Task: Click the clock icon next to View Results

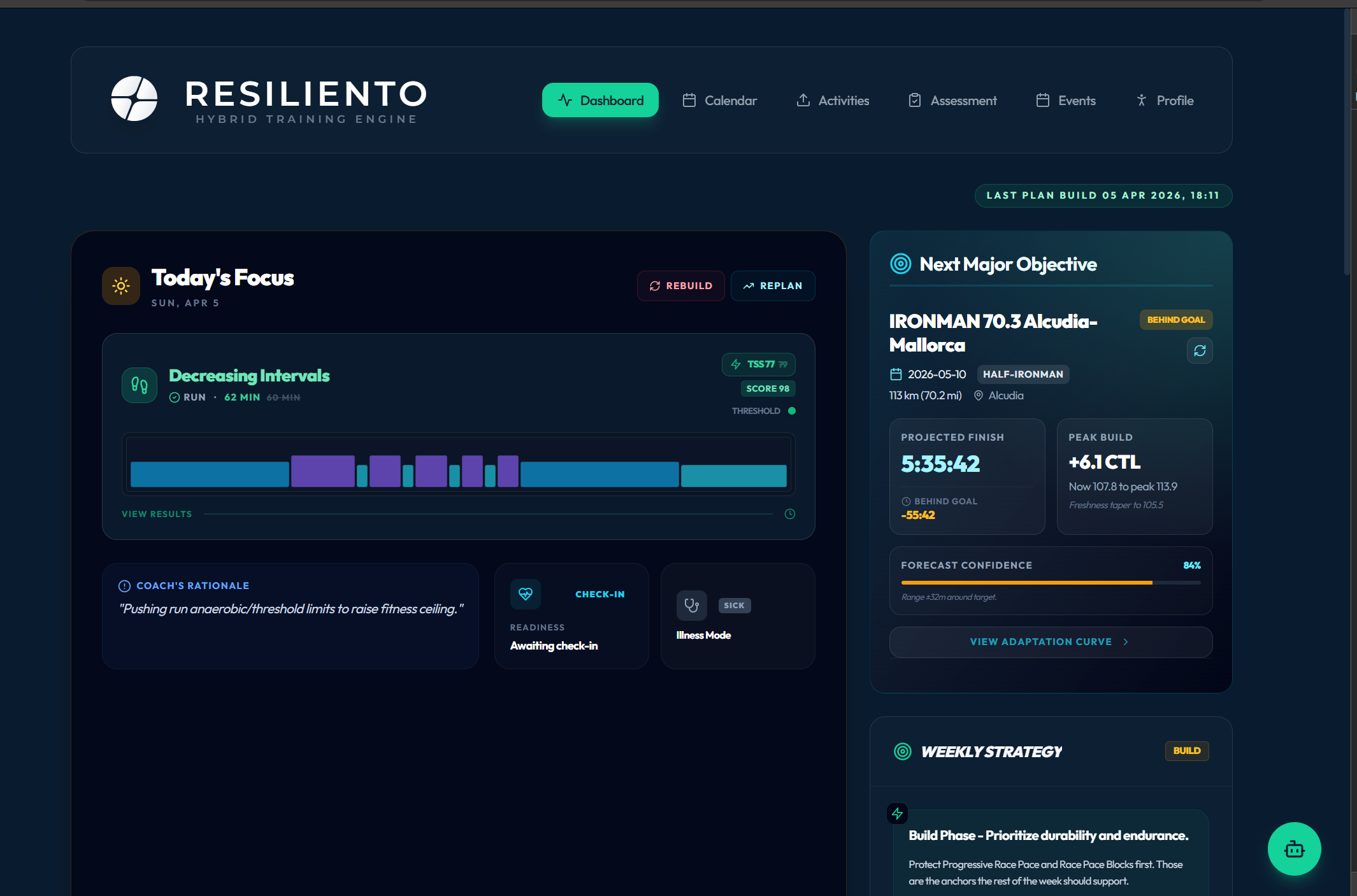Action: click(x=790, y=514)
